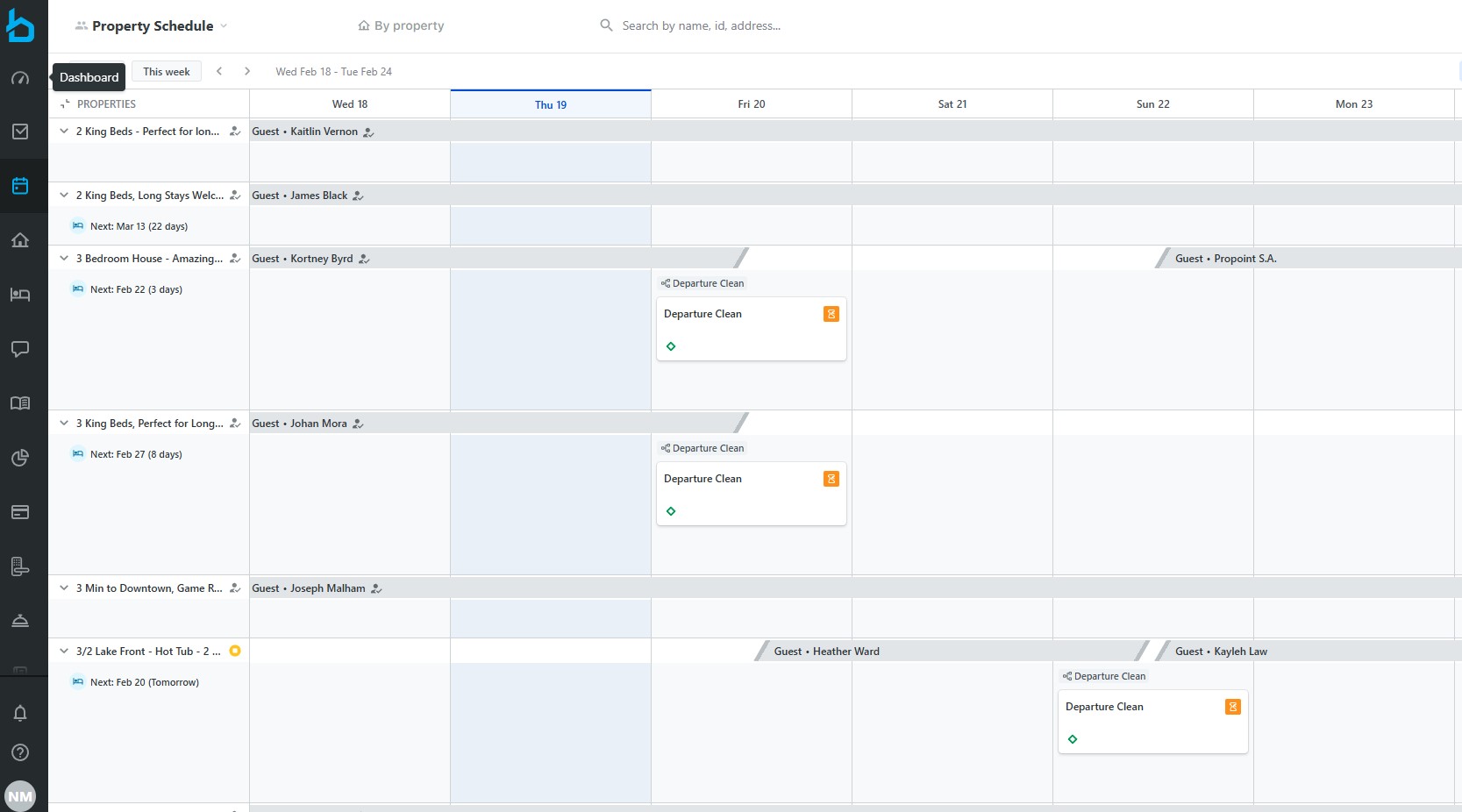Open the reports pie chart sidebar icon
Image resolution: width=1462 pixels, height=812 pixels.
[20, 458]
